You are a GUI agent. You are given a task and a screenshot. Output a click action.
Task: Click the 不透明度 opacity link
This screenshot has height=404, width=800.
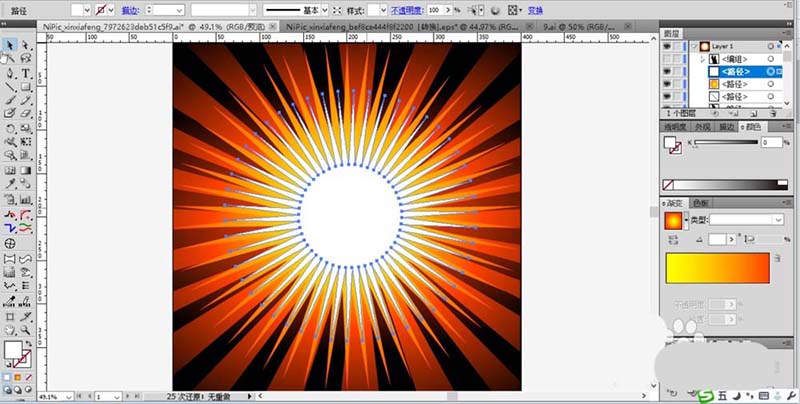(407, 10)
